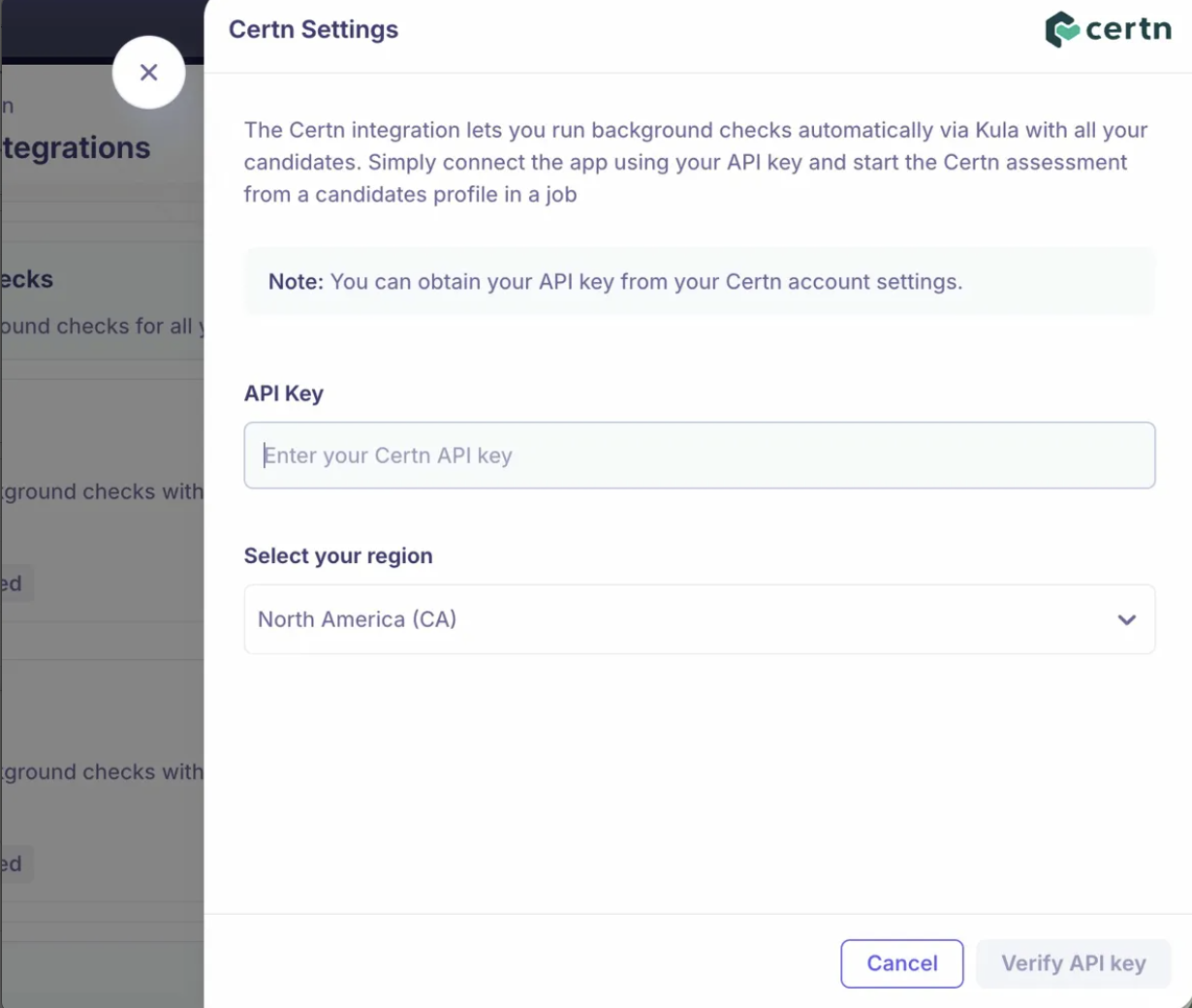Click the Integrations heading behind the panel
This screenshot has height=1008, width=1192.
(78, 148)
